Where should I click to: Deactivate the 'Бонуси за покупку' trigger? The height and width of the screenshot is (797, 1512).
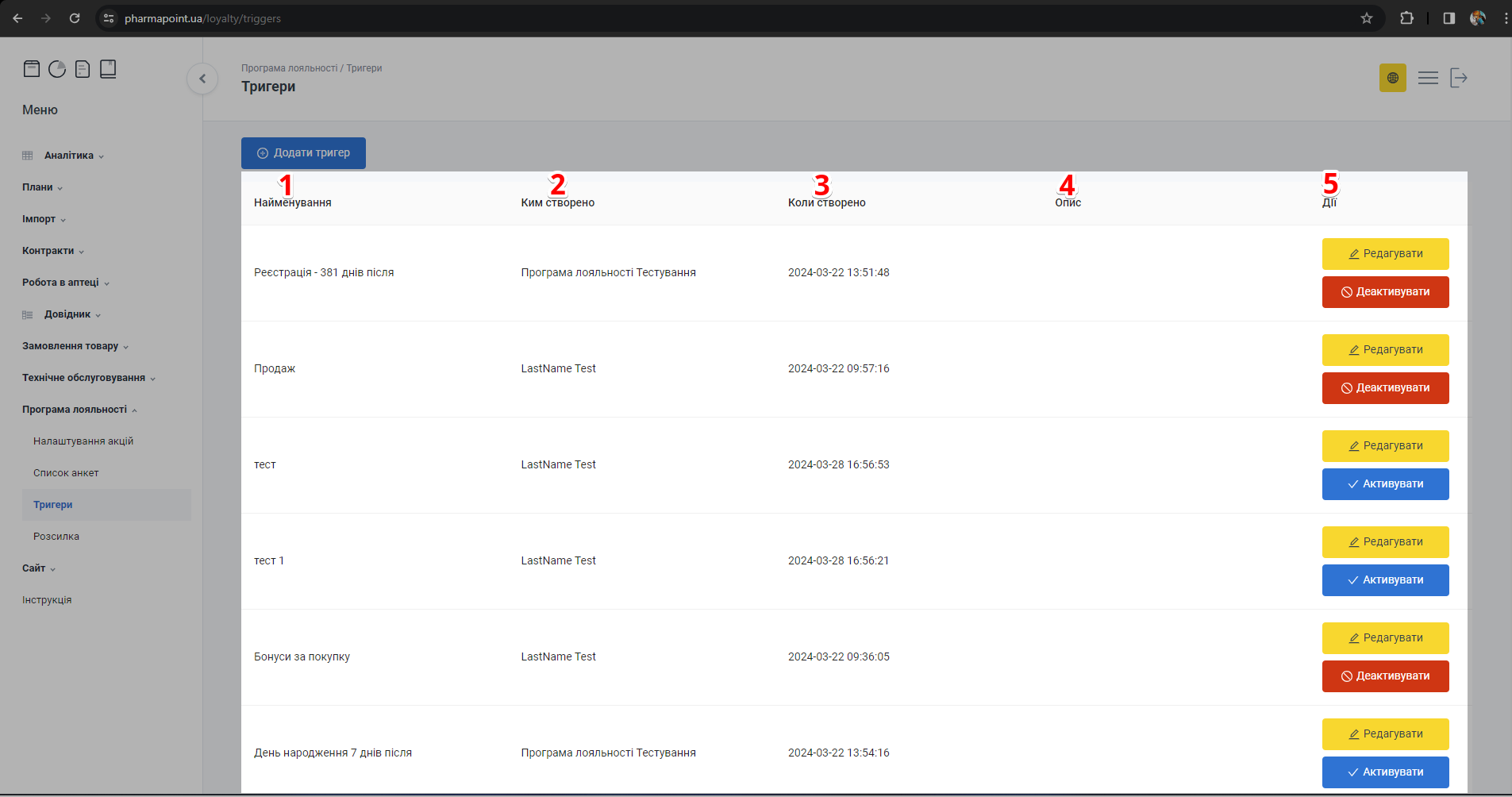point(1385,676)
